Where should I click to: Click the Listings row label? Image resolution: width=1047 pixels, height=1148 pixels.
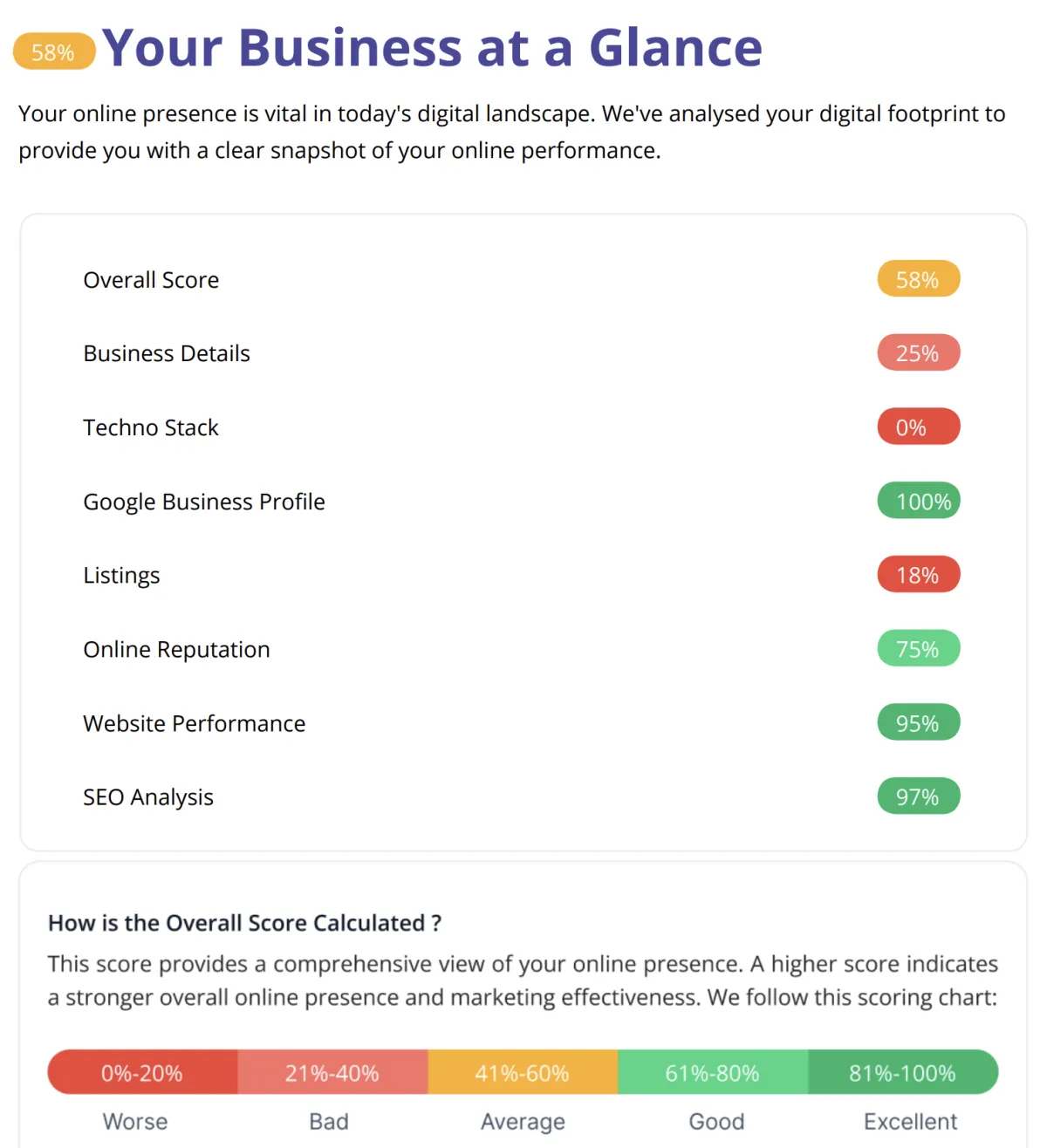121,576
